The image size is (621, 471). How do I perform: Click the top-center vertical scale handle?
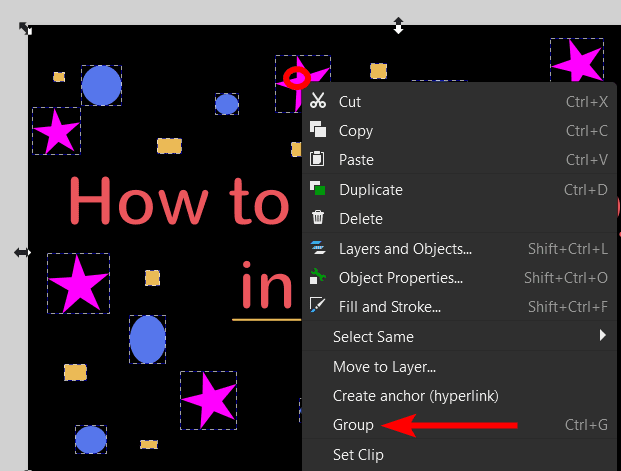[x=398, y=25]
